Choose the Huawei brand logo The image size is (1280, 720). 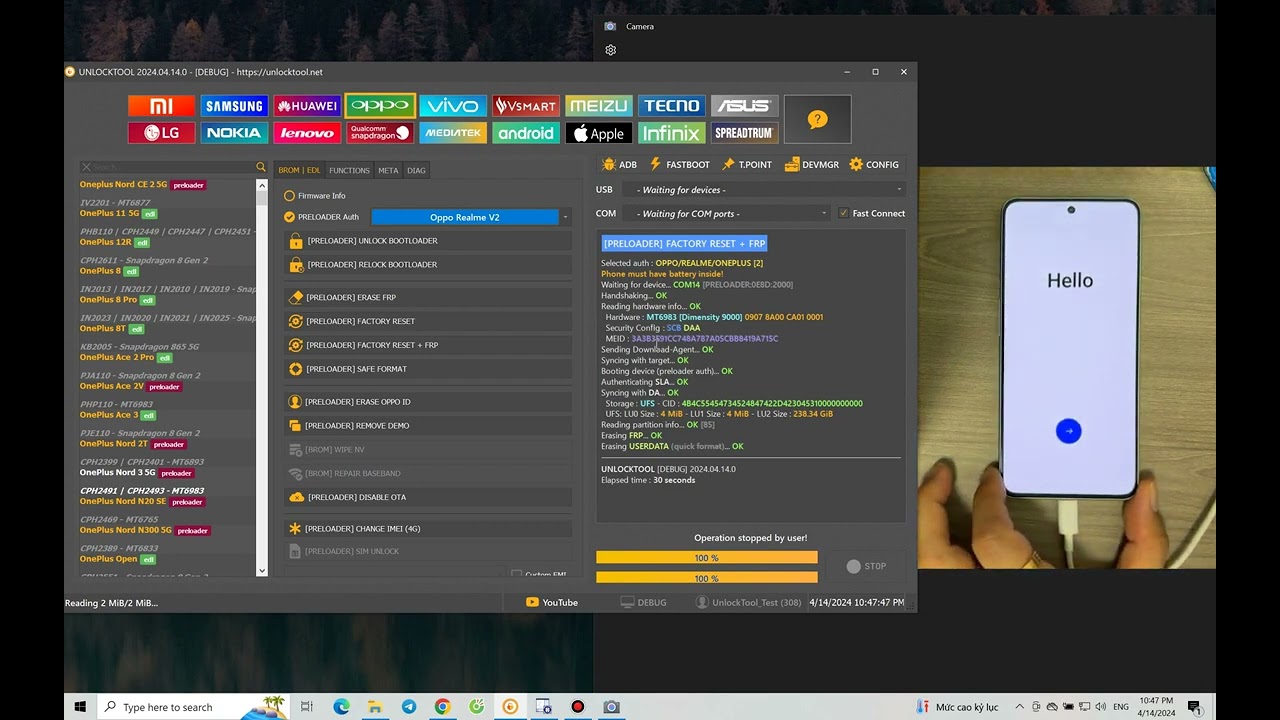coord(307,106)
